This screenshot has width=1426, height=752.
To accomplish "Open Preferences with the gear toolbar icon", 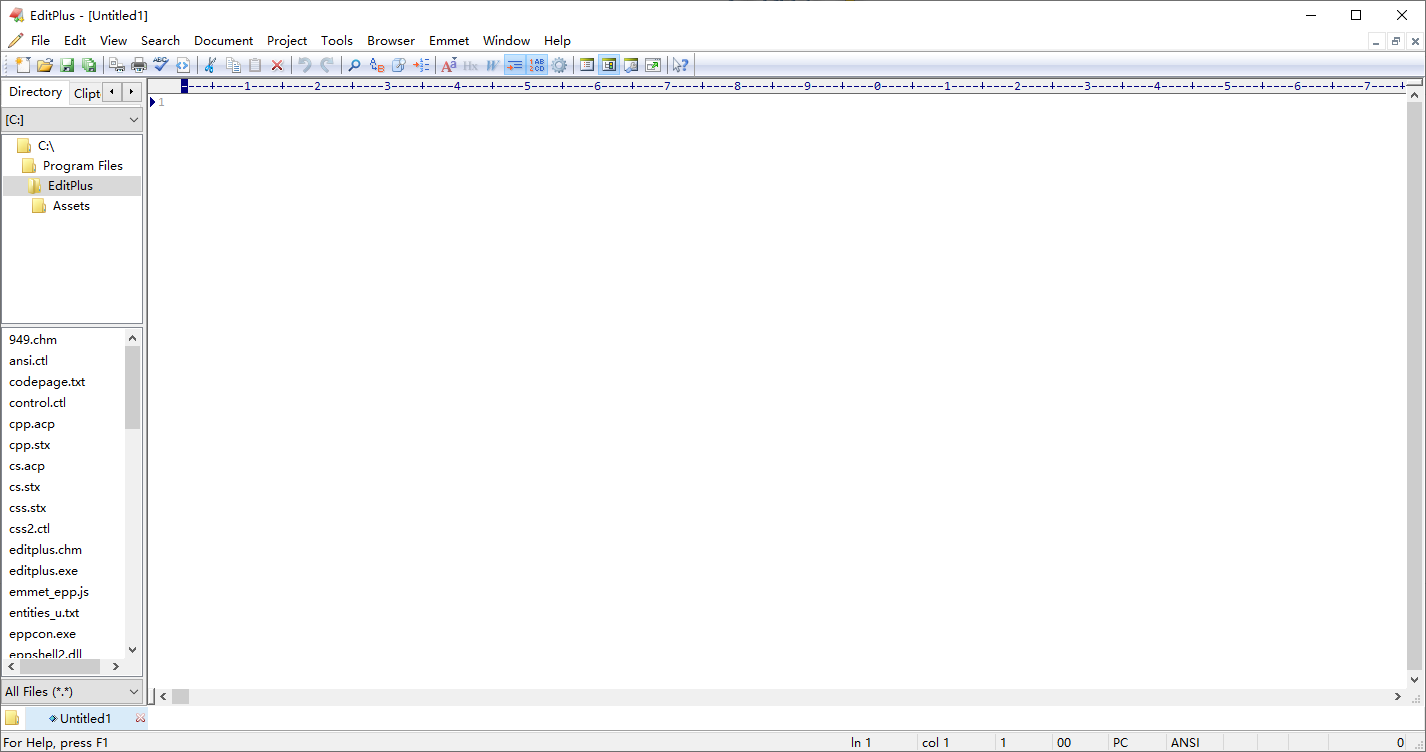I will pos(559,65).
